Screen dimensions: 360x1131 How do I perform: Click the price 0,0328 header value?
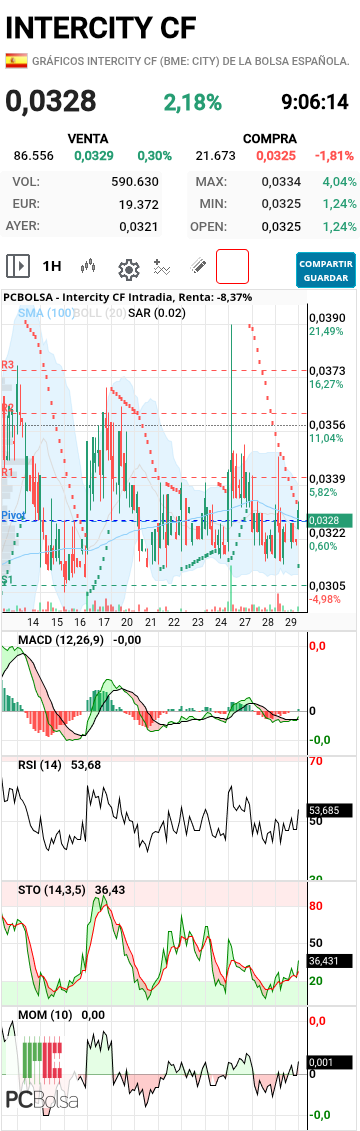pyautogui.click(x=51, y=102)
